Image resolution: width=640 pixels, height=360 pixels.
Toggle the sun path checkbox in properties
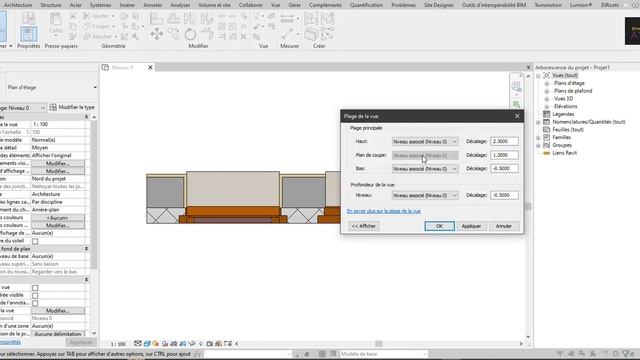[35, 241]
